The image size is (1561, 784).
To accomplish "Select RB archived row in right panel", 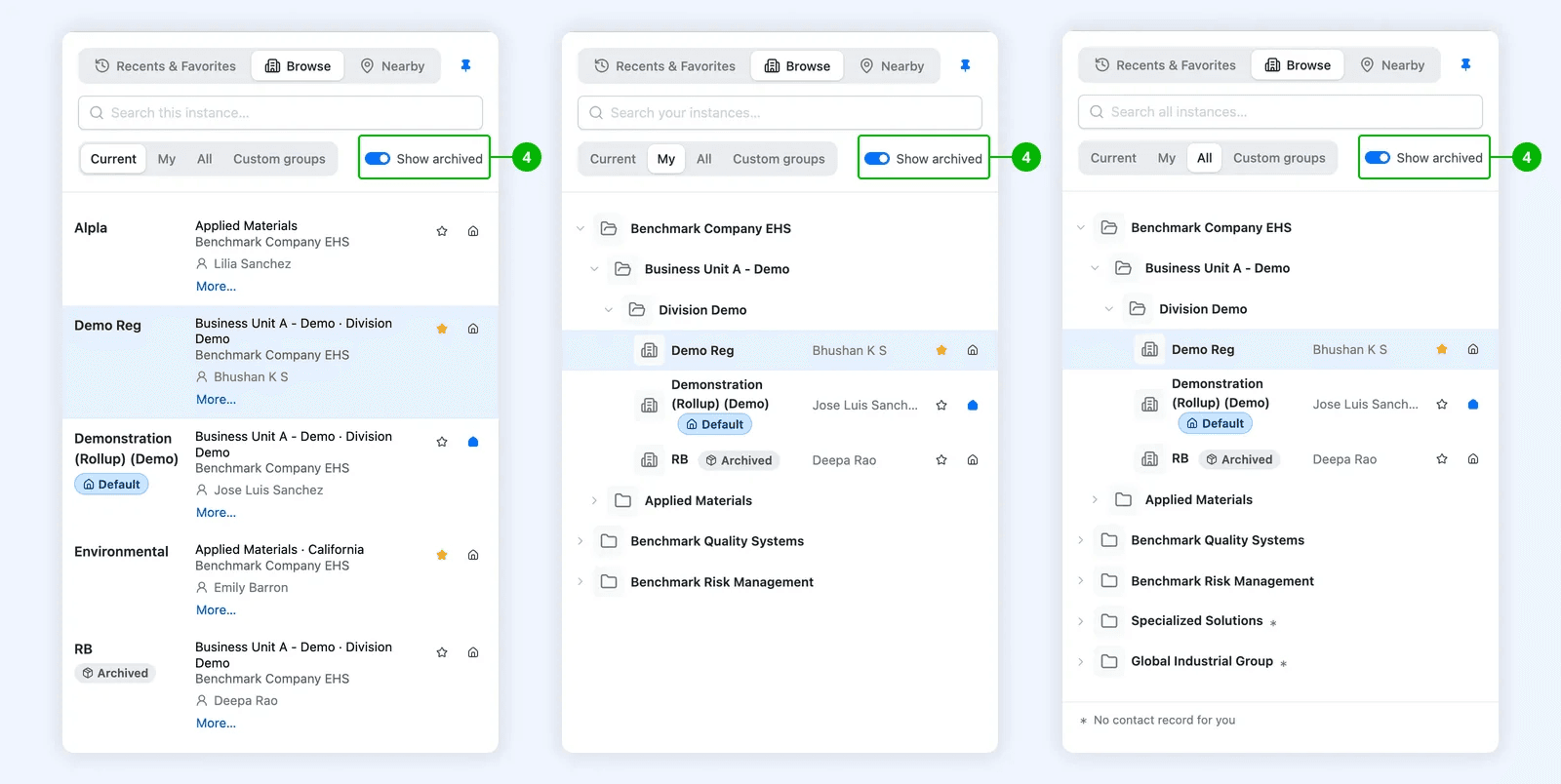I will pyautogui.click(x=1280, y=458).
